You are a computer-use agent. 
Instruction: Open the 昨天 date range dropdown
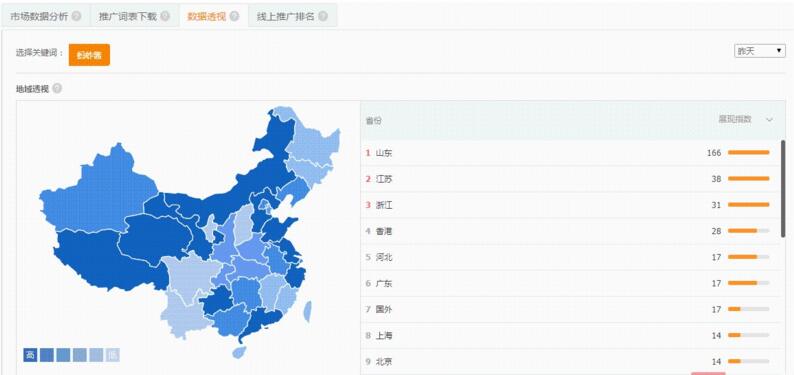coord(760,51)
